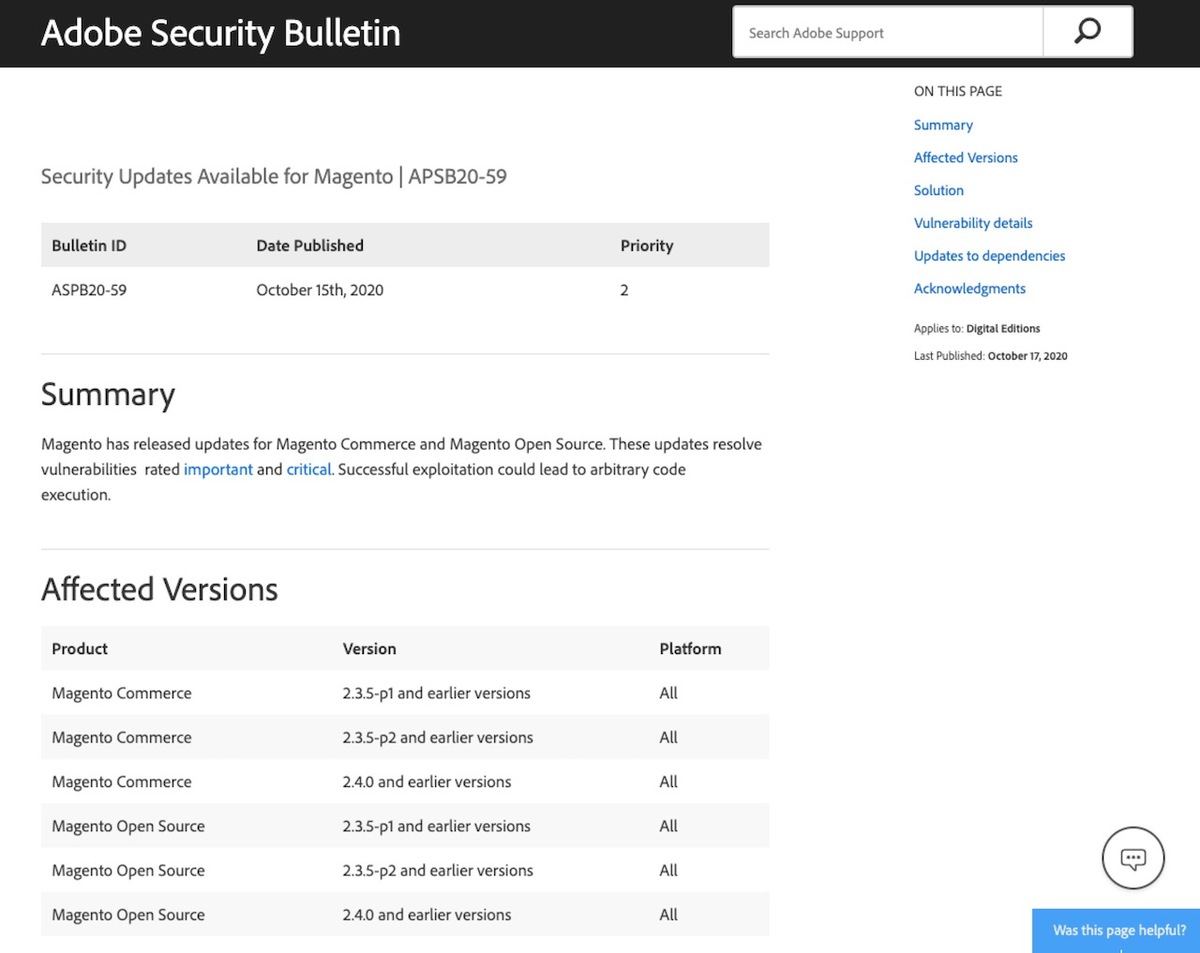Select the bulletin heading APSB20-59
1200x953 pixels.
click(274, 177)
